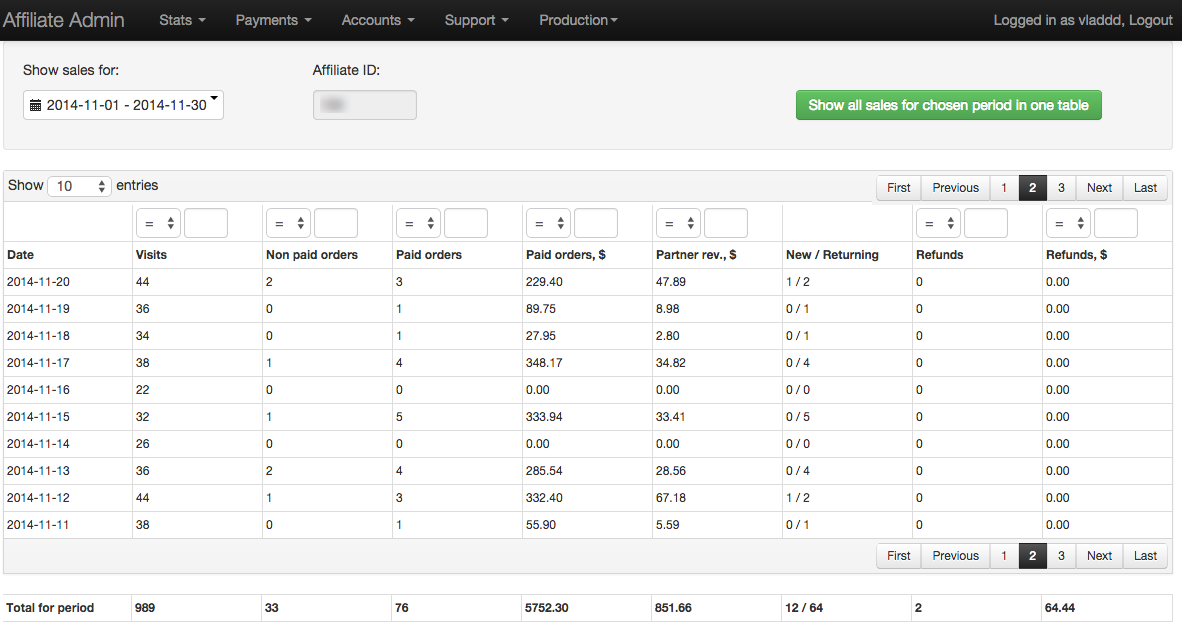Click the Refunds filter value input

pos(985,224)
